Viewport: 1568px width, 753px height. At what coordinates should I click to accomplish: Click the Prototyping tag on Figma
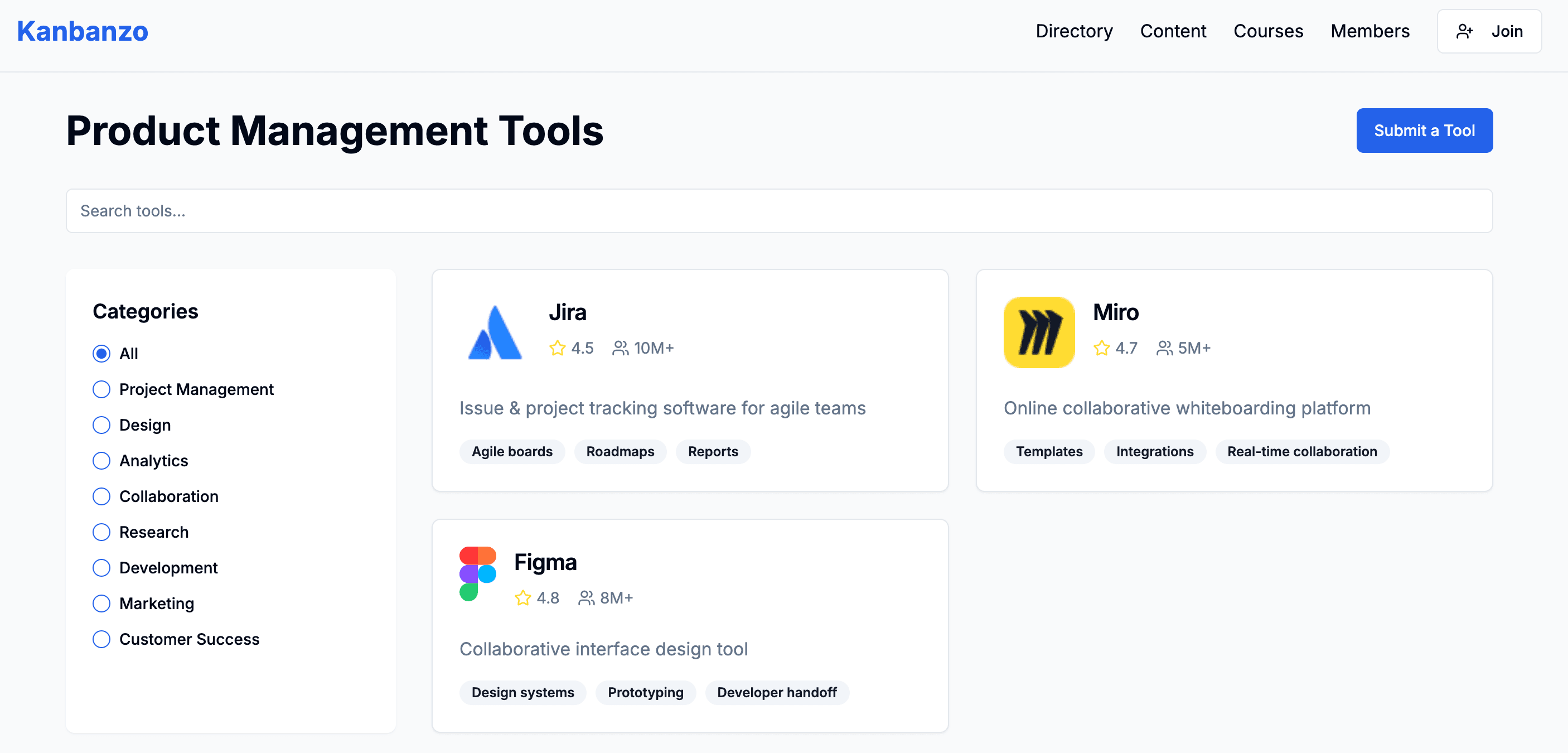coord(645,693)
